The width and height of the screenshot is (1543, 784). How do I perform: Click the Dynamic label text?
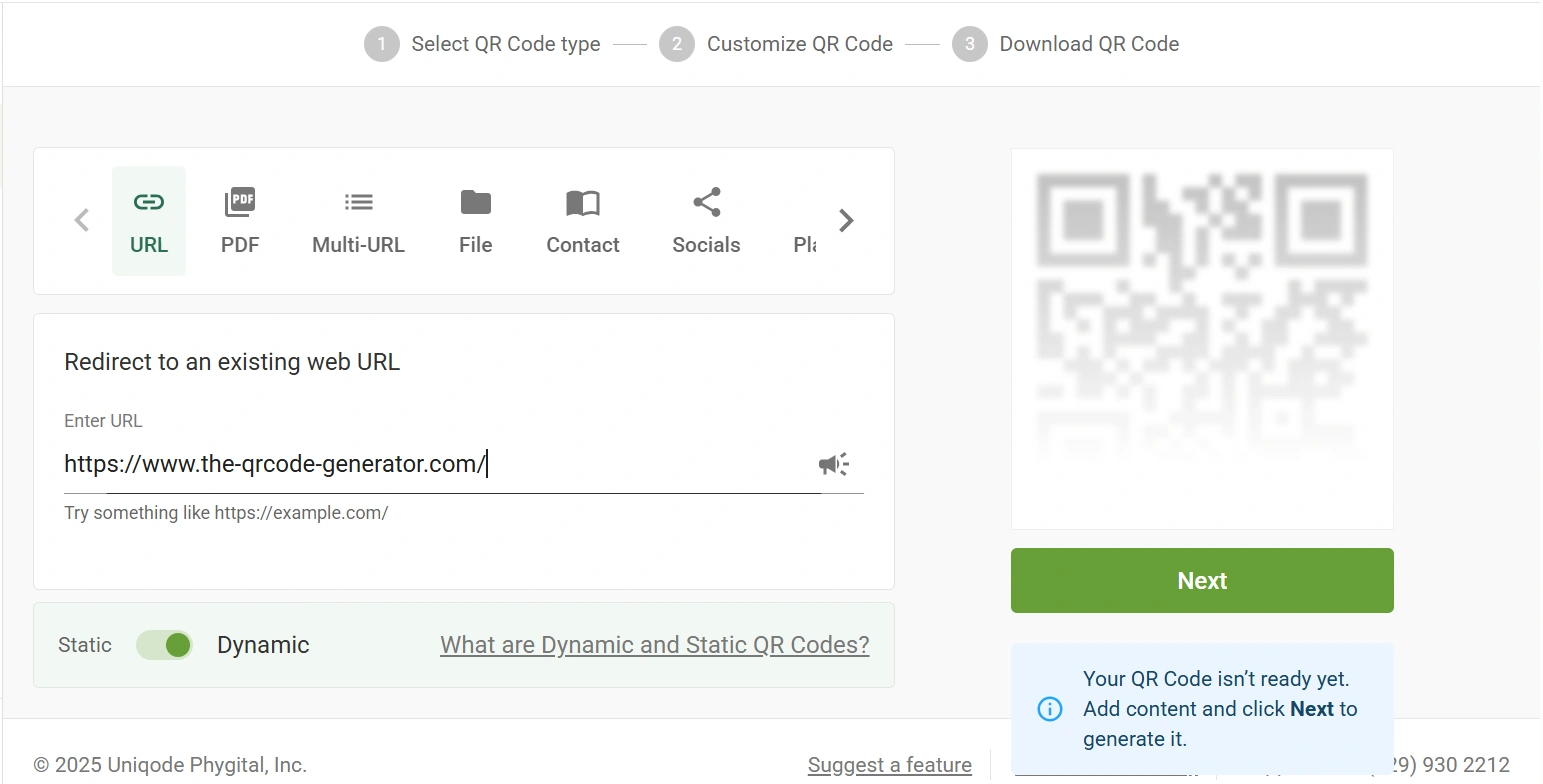pos(263,645)
